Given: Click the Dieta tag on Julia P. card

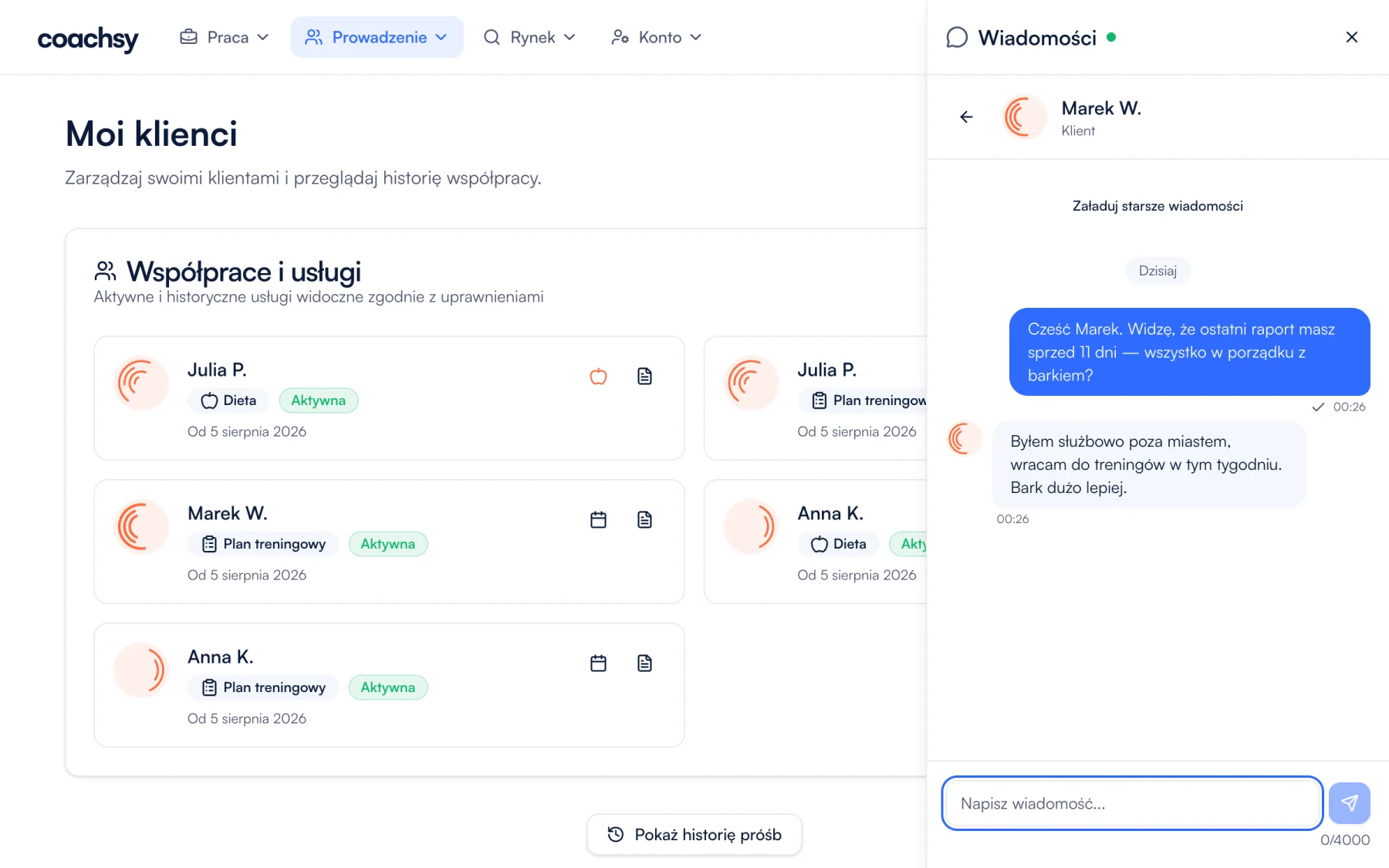Looking at the screenshot, I should pyautogui.click(x=228, y=400).
